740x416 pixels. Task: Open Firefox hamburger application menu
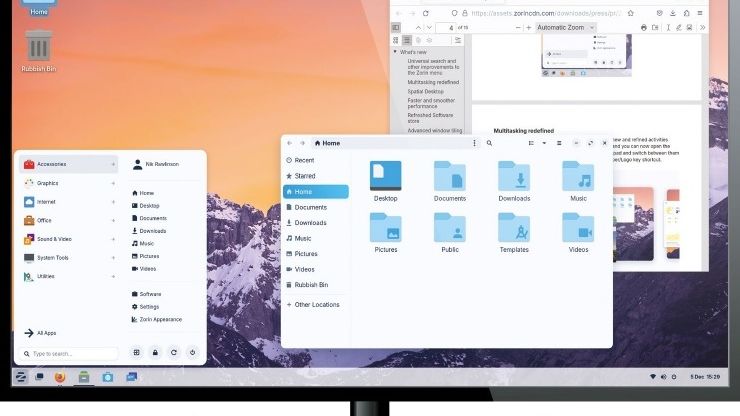pos(700,13)
